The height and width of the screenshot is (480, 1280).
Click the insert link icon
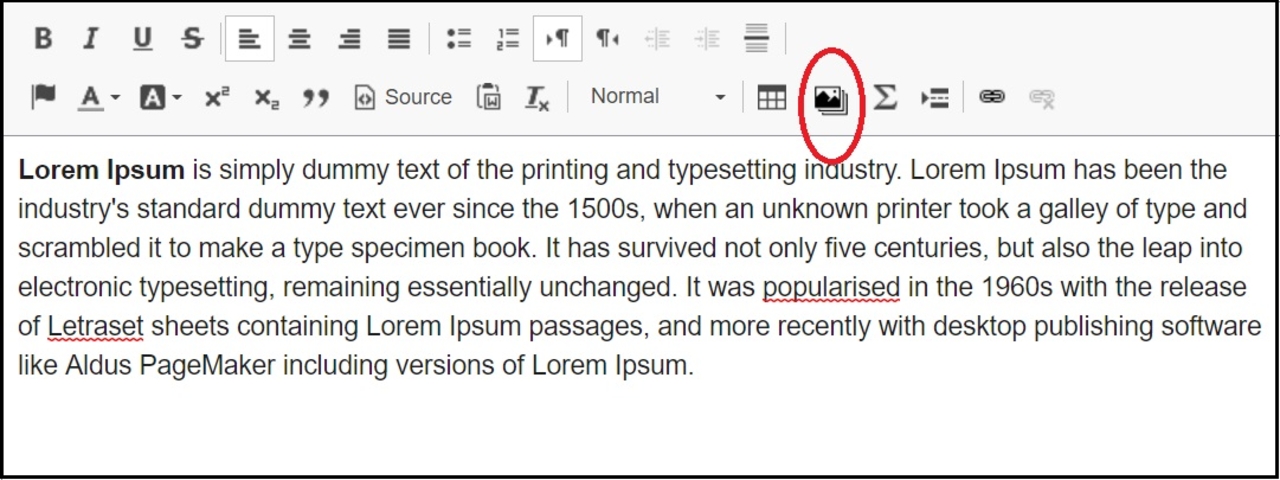click(x=991, y=97)
